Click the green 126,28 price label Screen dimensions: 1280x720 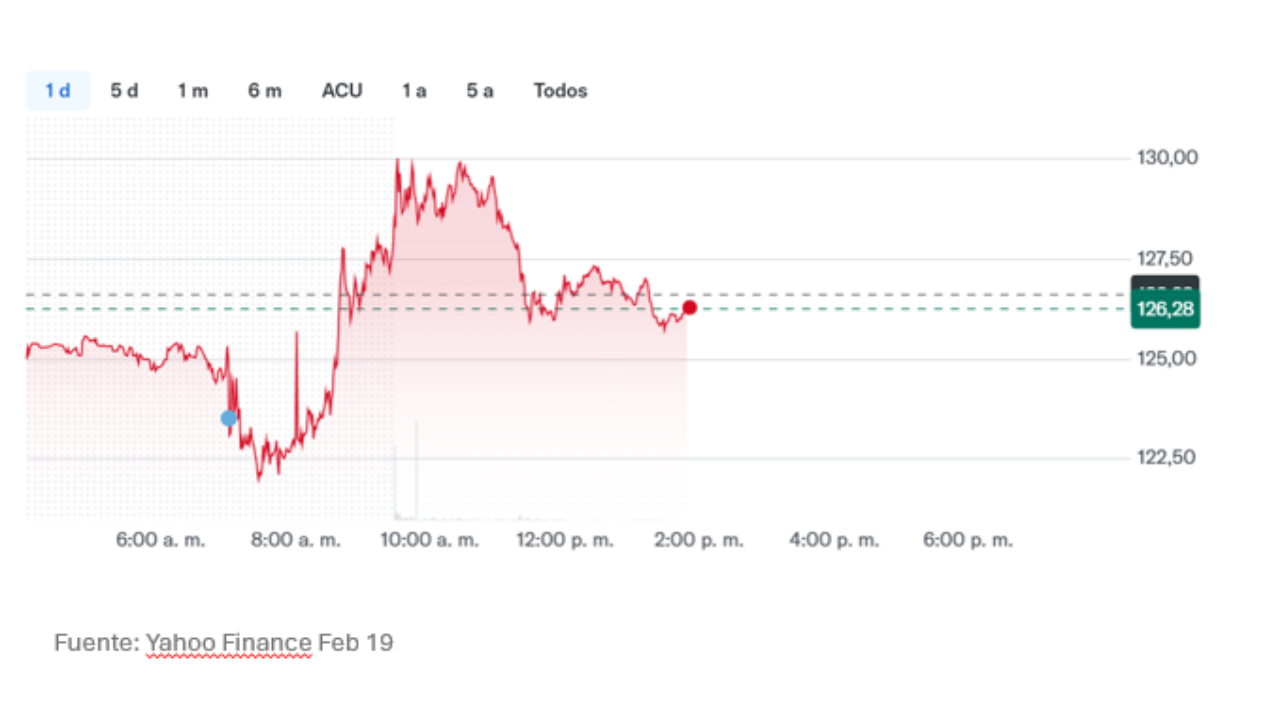click(x=1165, y=310)
